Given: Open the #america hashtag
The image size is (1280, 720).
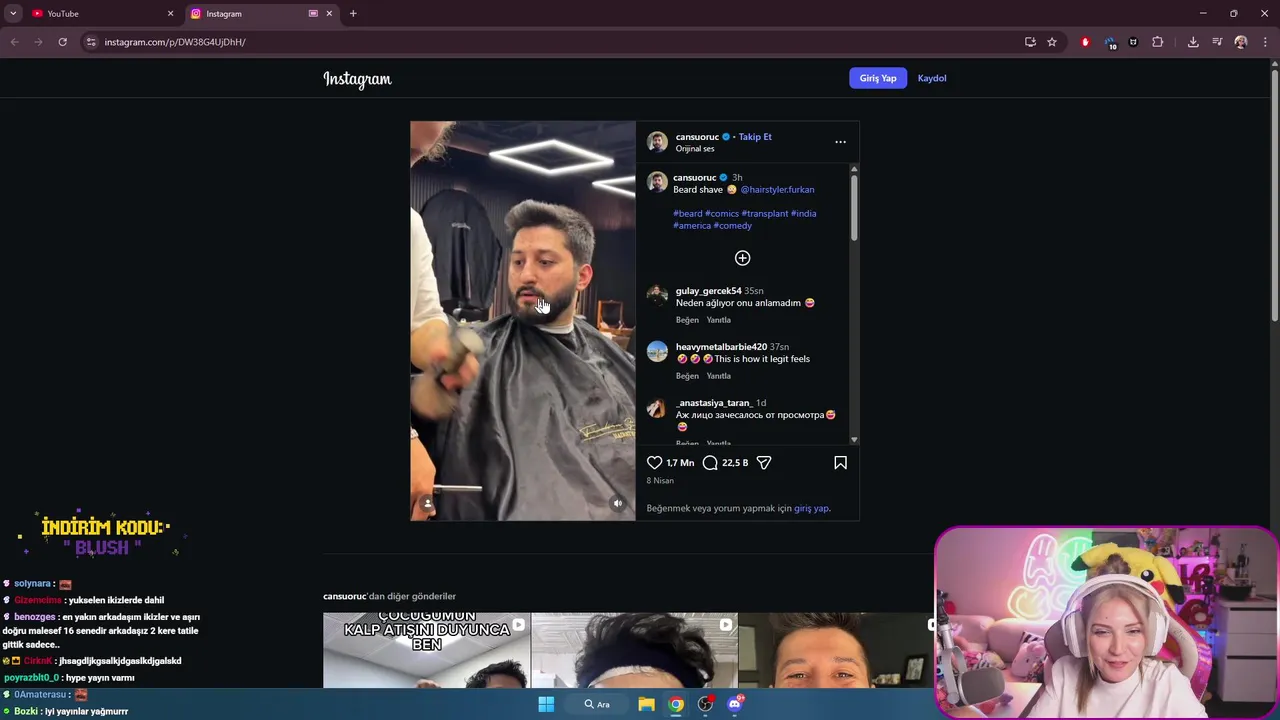Looking at the screenshot, I should tap(692, 226).
